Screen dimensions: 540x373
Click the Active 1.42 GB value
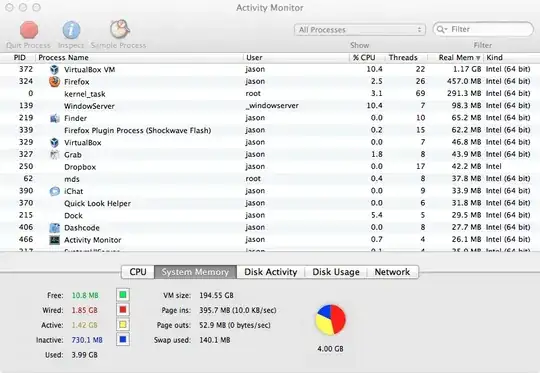point(84,325)
